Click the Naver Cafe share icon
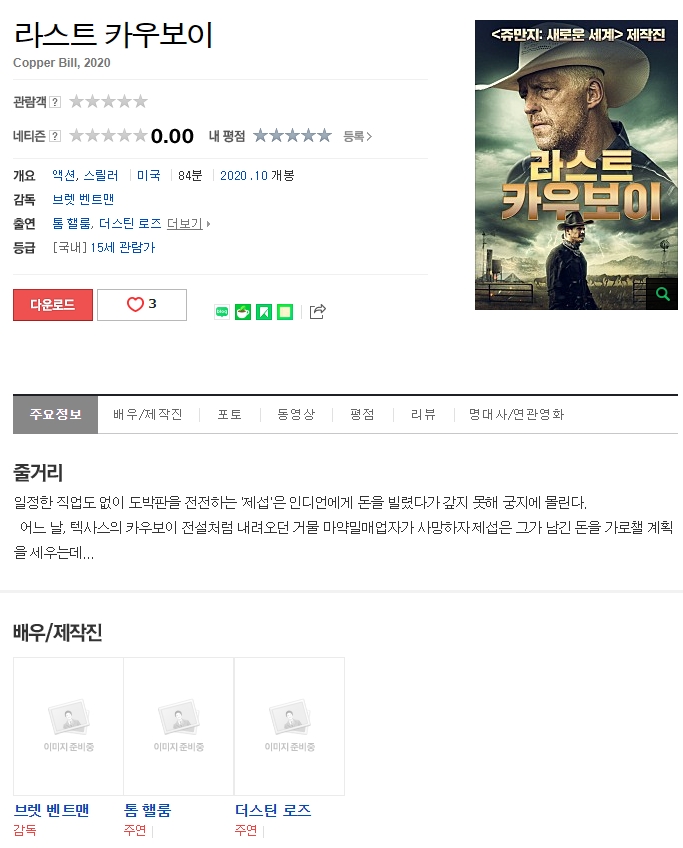 point(243,312)
